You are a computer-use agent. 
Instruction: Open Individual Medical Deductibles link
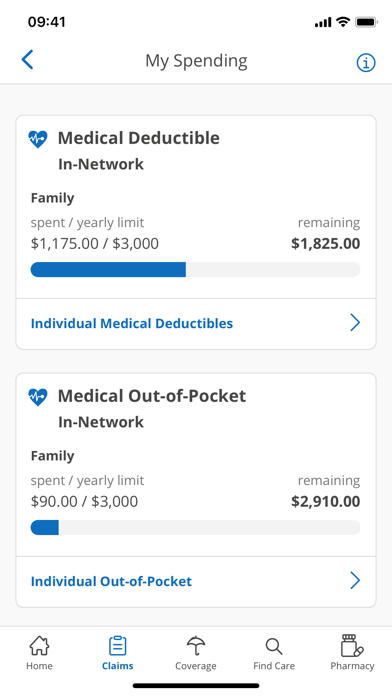point(132,323)
